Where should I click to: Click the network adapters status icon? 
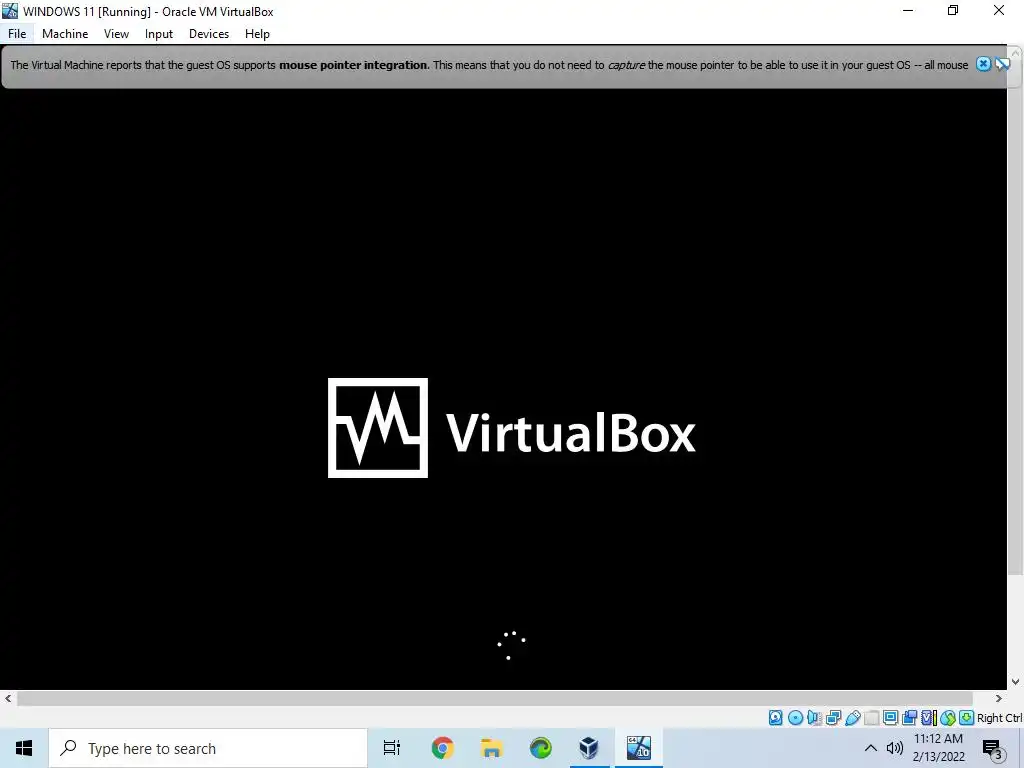(x=833, y=718)
